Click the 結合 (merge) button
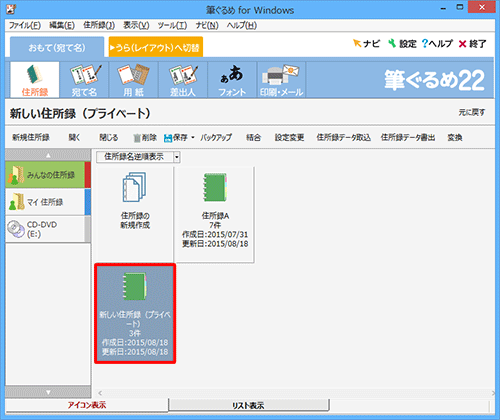Screen dimensions: 500x420 pos(253,137)
